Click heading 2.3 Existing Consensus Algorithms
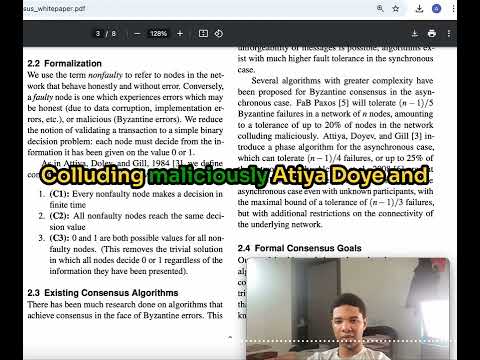Screen dimensions: 480x360 click(103, 293)
